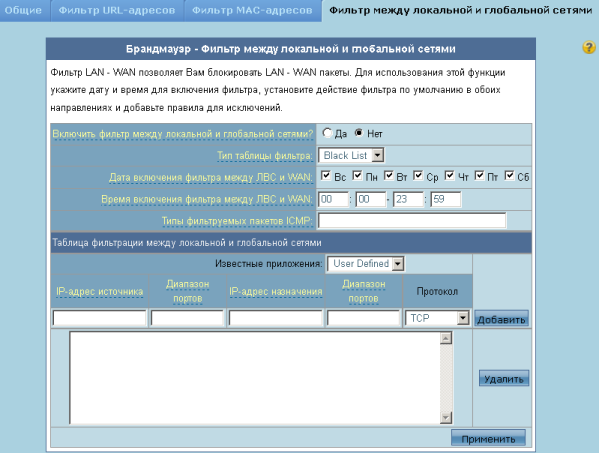This screenshot has height=453, width=599.
Task: Select the Нет radio button
Action: [359, 133]
